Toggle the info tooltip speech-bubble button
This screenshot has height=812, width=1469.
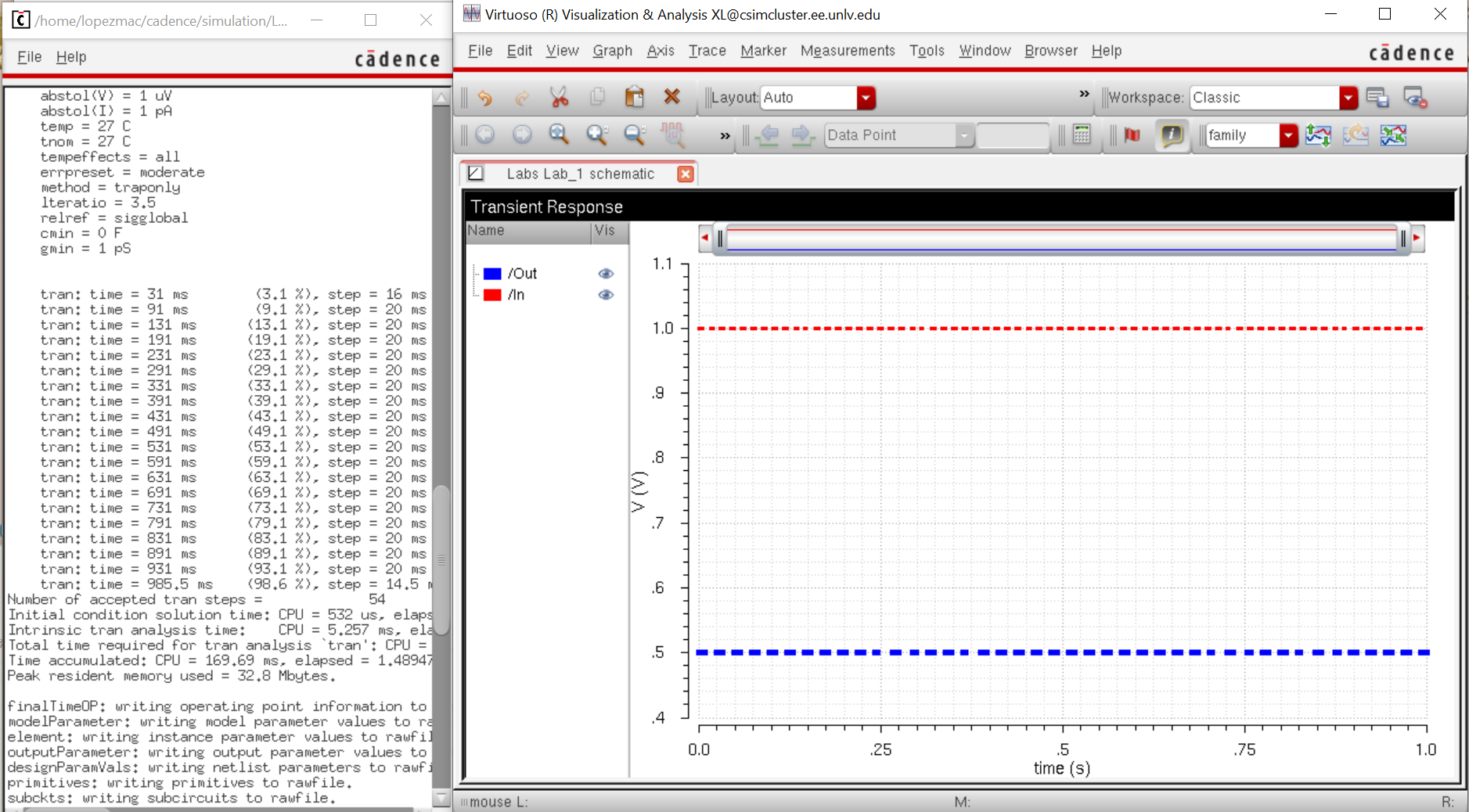pos(1172,135)
